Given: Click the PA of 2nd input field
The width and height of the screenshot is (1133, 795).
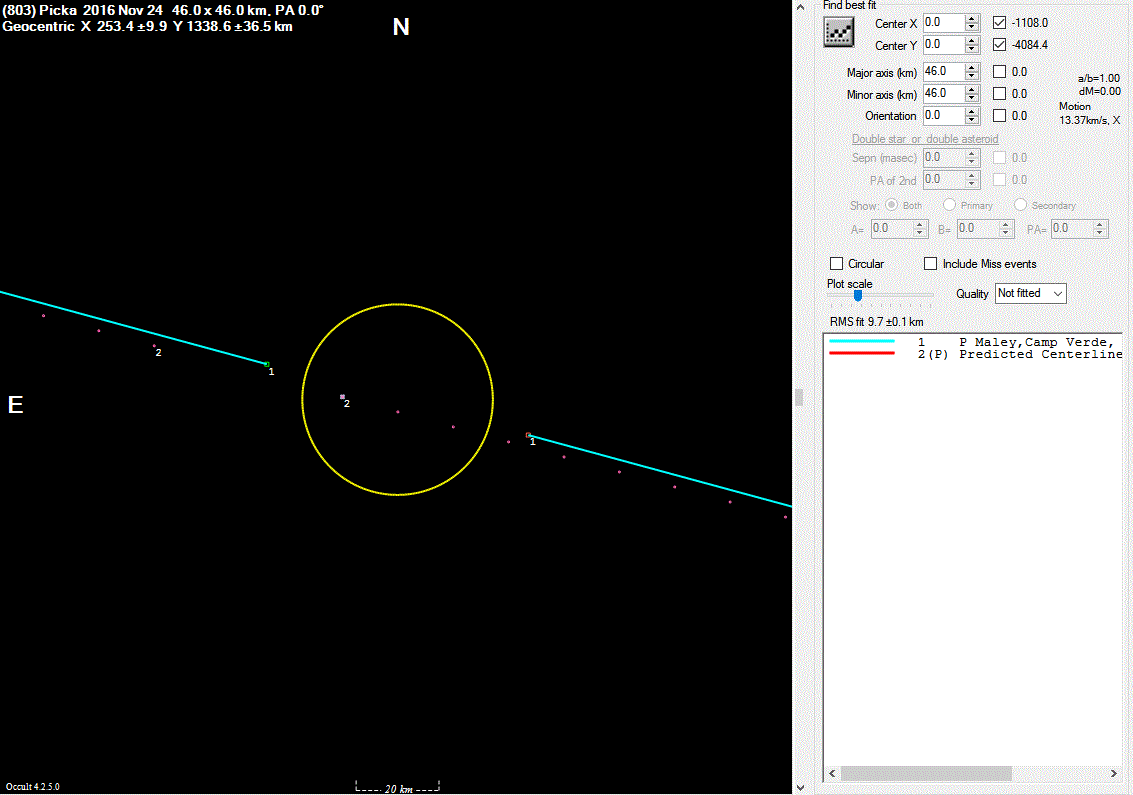Looking at the screenshot, I should point(944,179).
